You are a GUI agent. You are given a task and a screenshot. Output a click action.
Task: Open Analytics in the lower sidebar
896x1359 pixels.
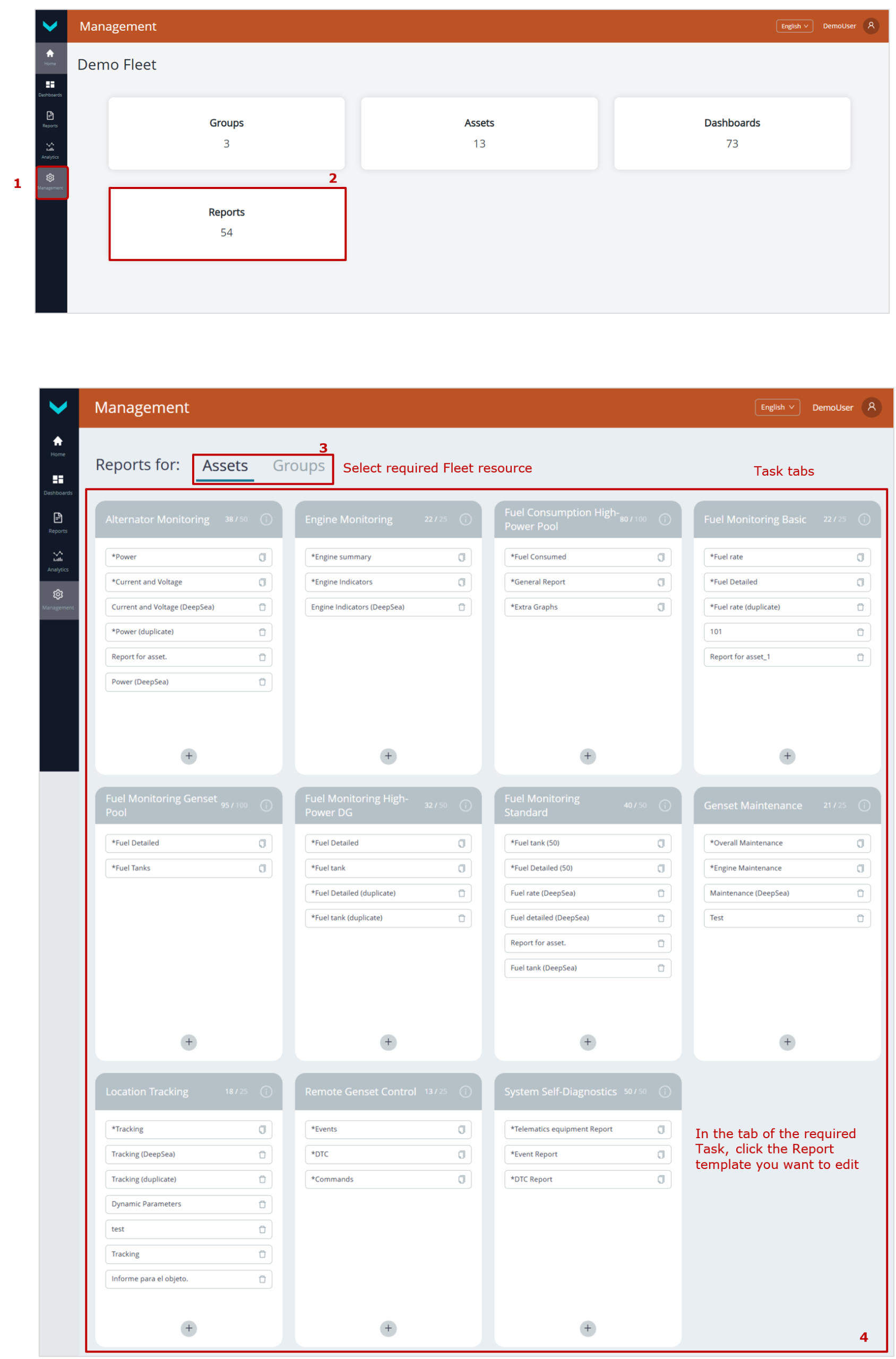58,560
